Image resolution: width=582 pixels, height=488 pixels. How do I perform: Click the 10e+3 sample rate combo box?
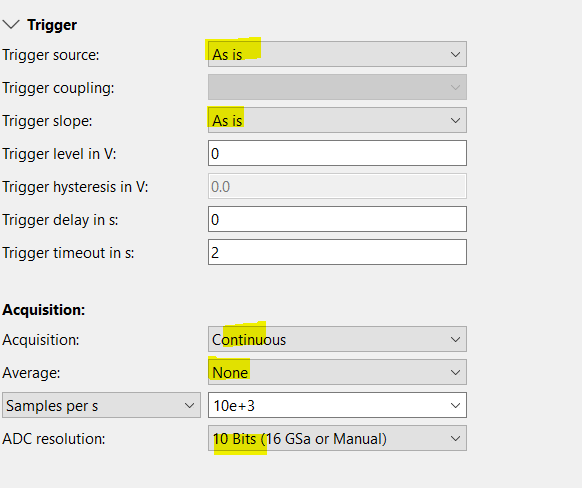click(x=337, y=405)
